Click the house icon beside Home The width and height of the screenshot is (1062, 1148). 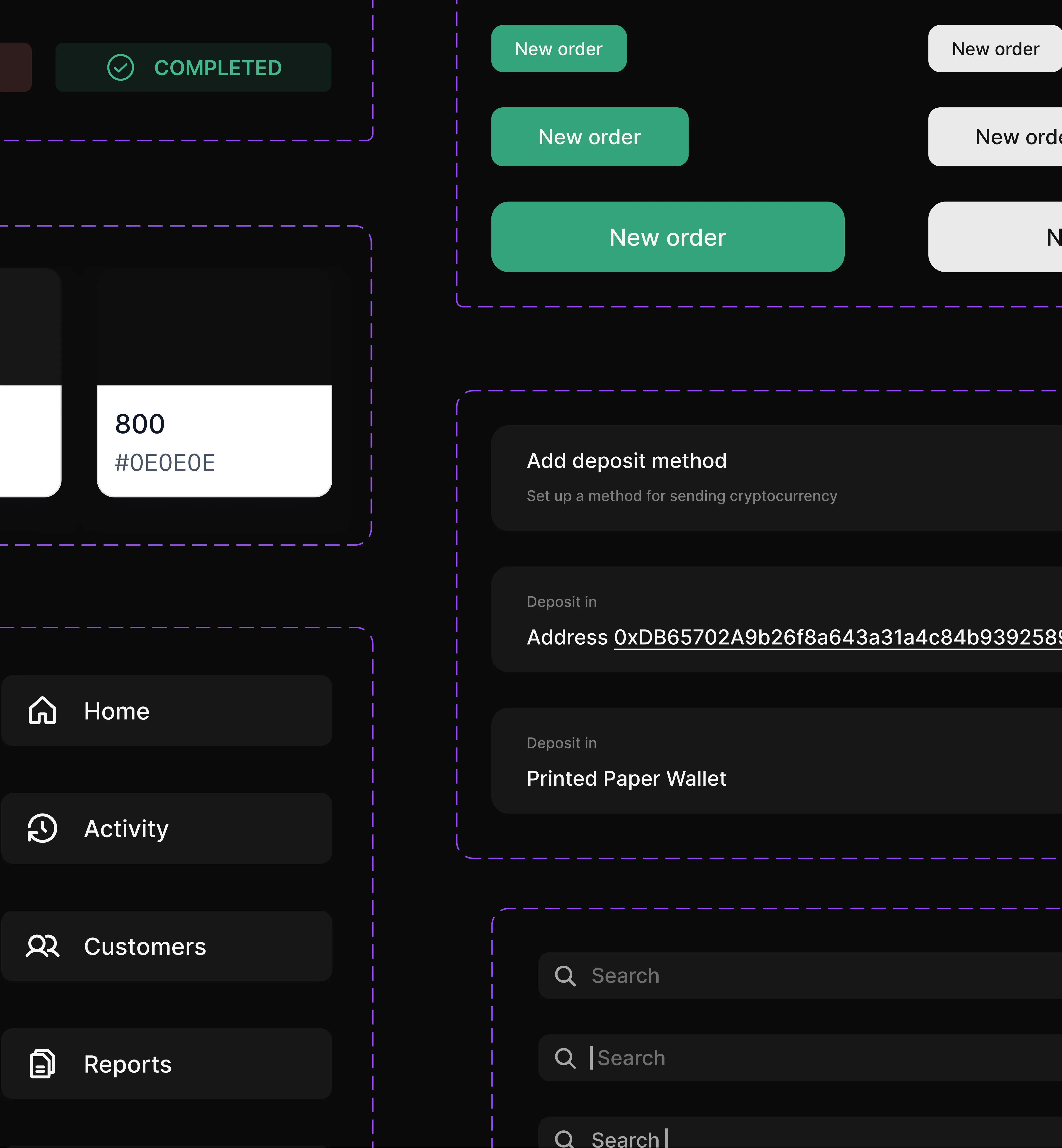pyautogui.click(x=43, y=711)
